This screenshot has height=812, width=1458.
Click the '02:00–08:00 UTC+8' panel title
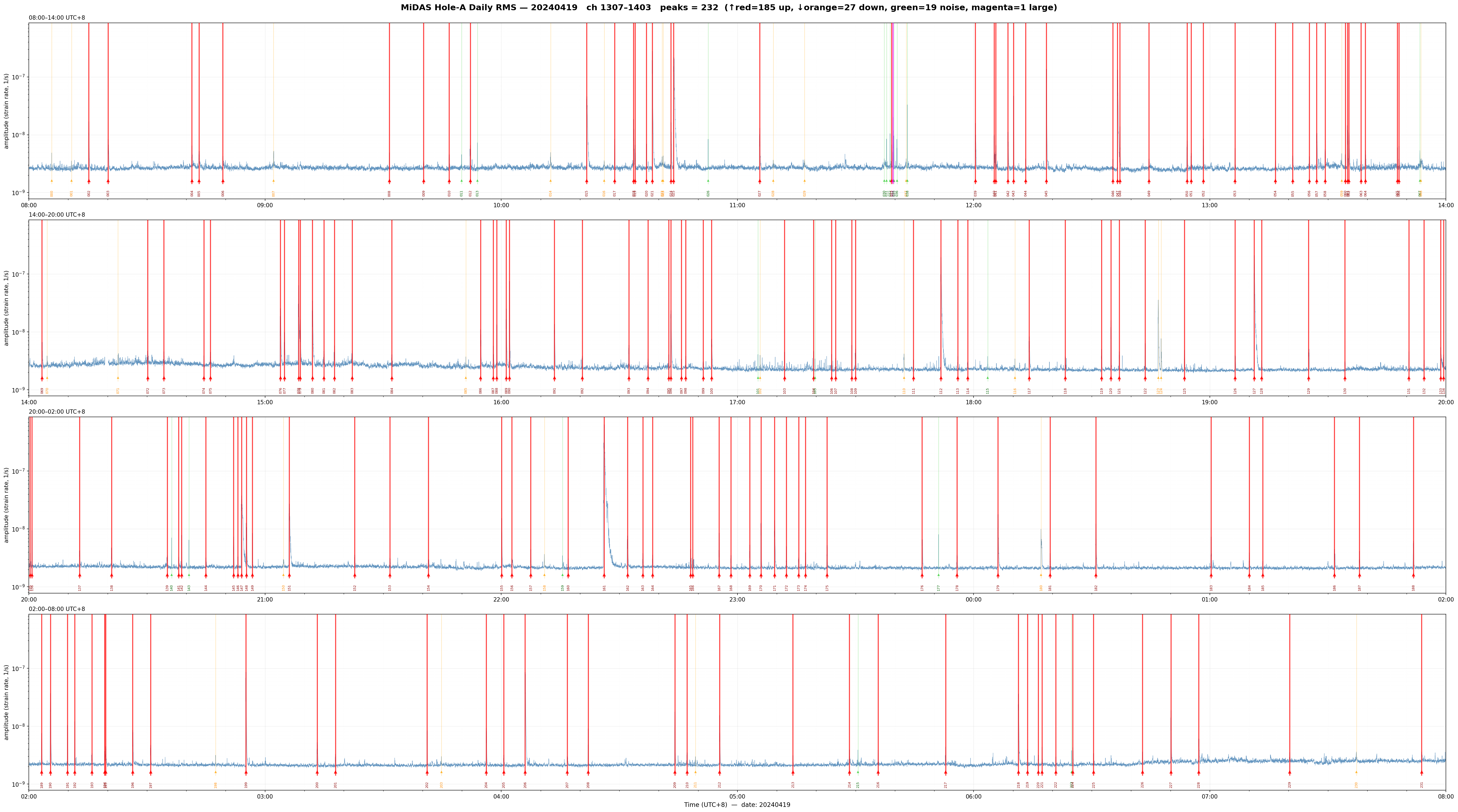(57, 609)
